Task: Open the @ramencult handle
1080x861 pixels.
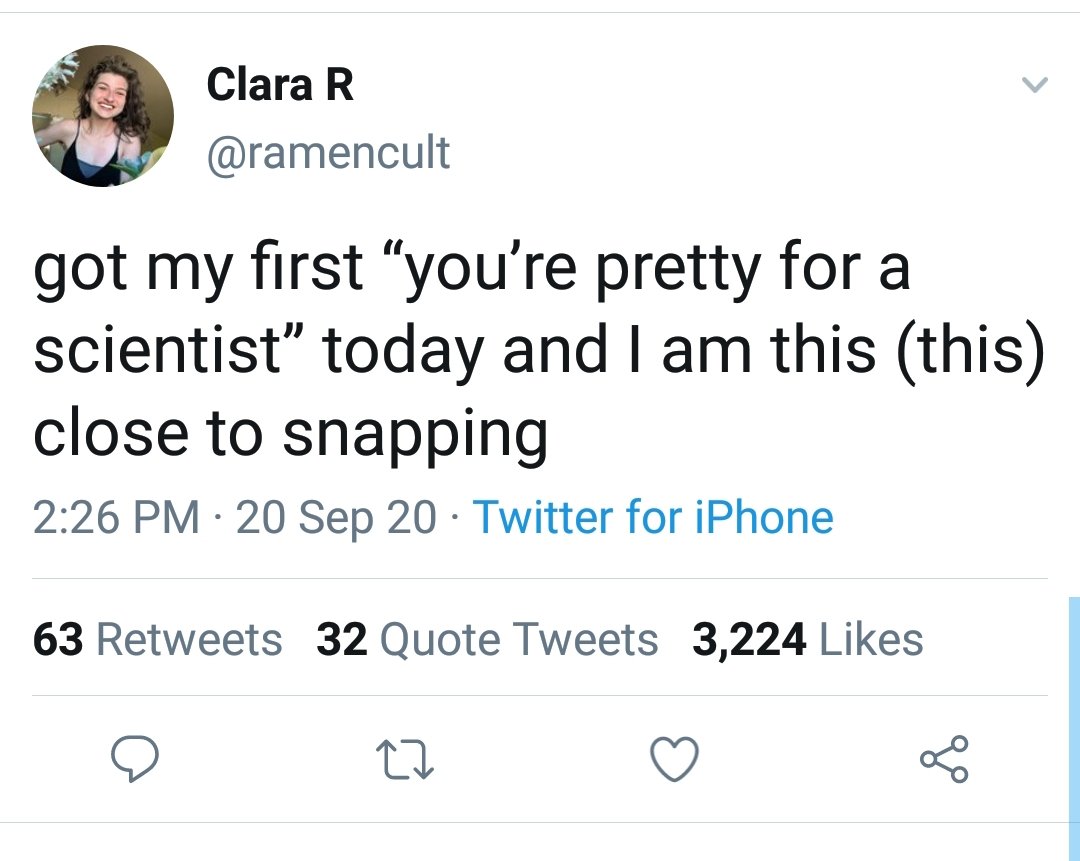Action: [328, 152]
